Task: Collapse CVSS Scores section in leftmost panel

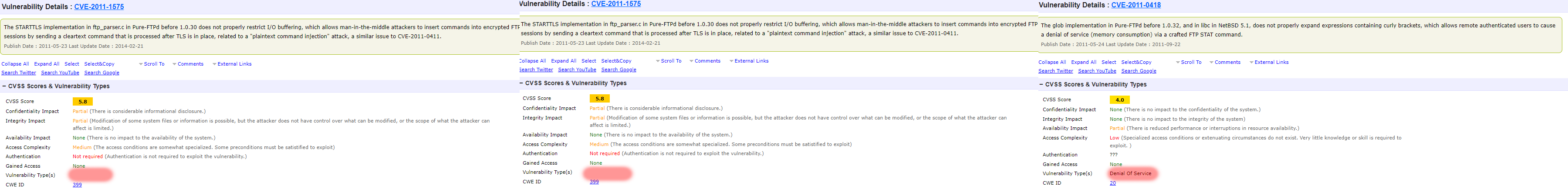Action: (4, 86)
